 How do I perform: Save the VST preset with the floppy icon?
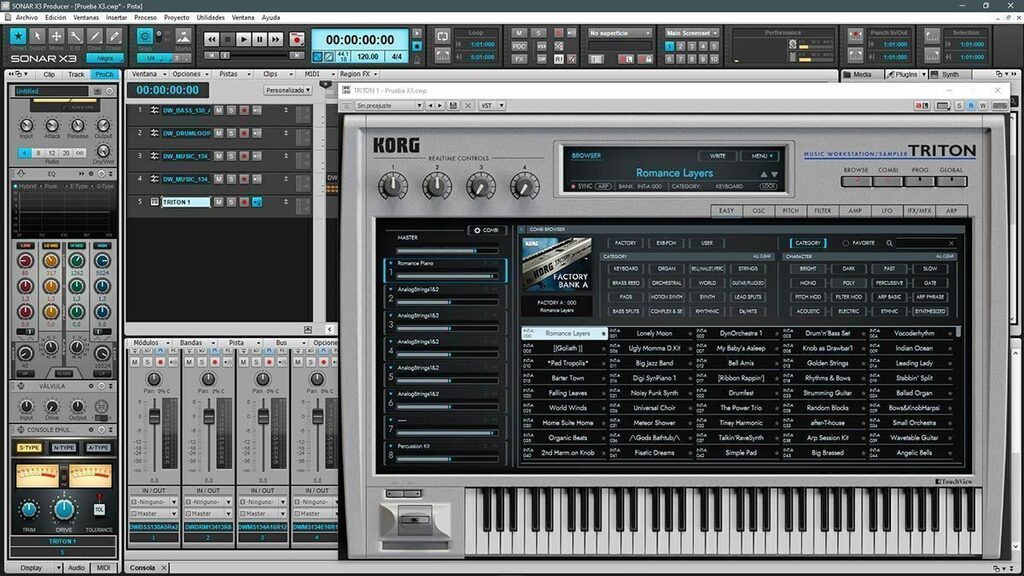coord(453,106)
